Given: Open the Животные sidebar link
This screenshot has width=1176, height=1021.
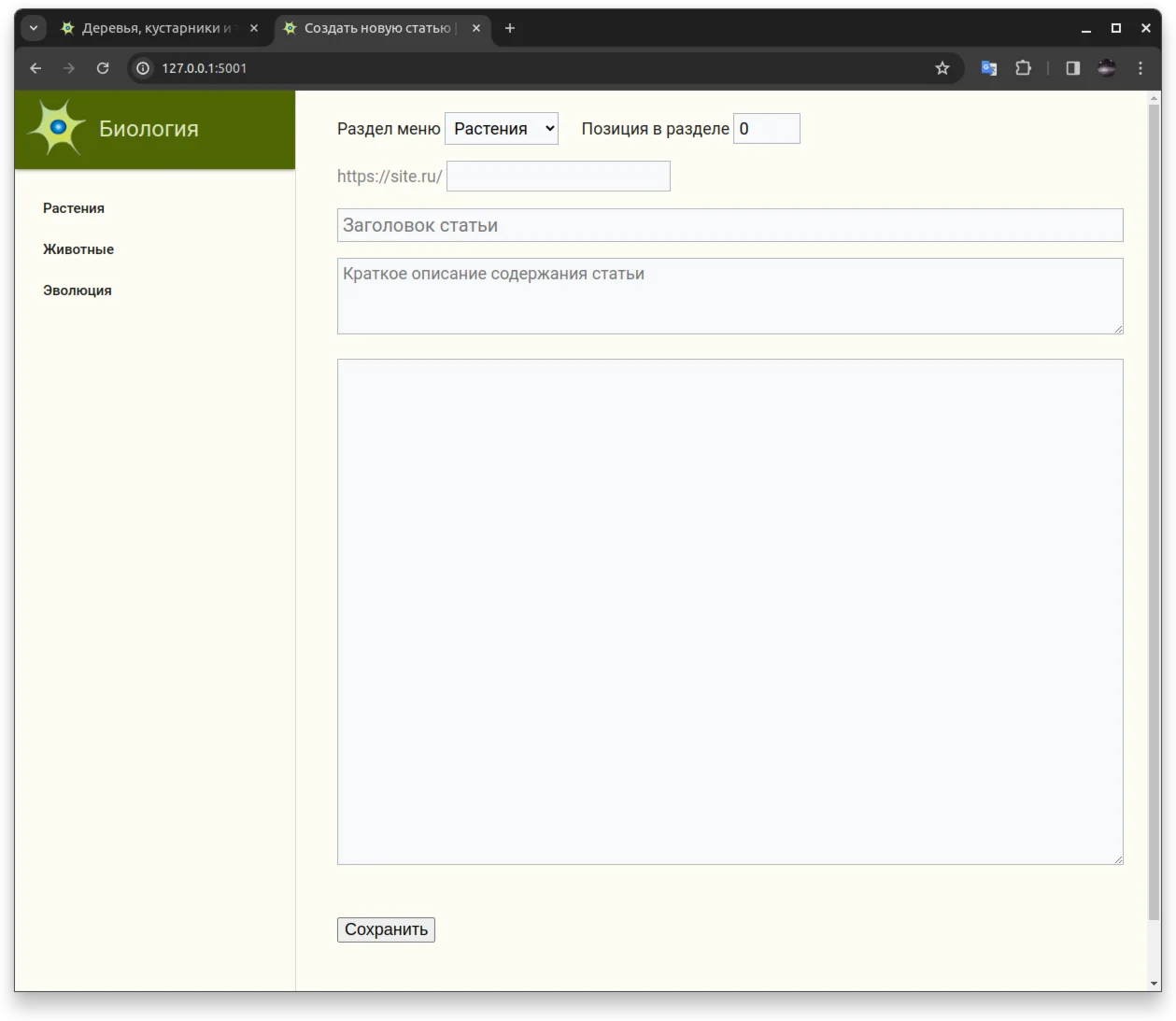Looking at the screenshot, I should coord(78,249).
